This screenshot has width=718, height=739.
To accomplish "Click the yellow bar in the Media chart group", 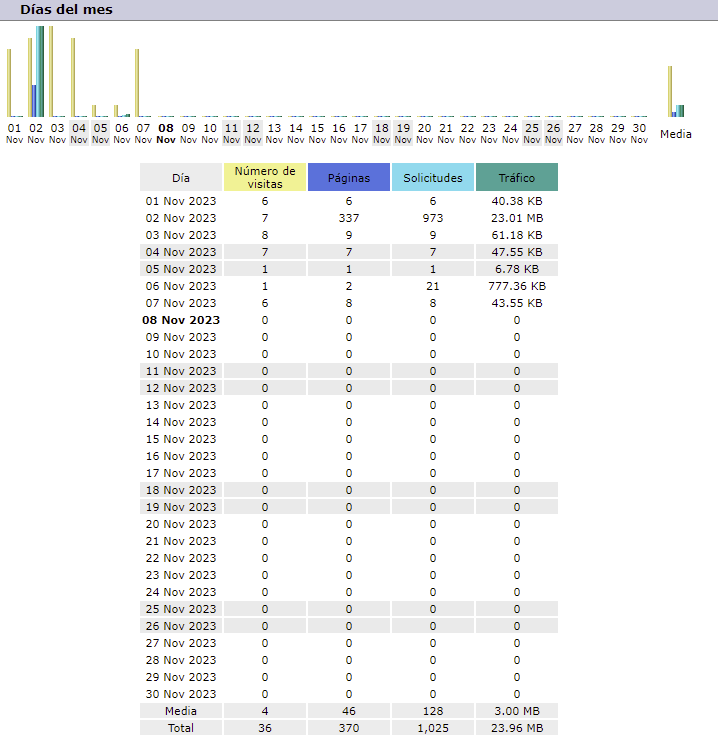I will [670, 91].
